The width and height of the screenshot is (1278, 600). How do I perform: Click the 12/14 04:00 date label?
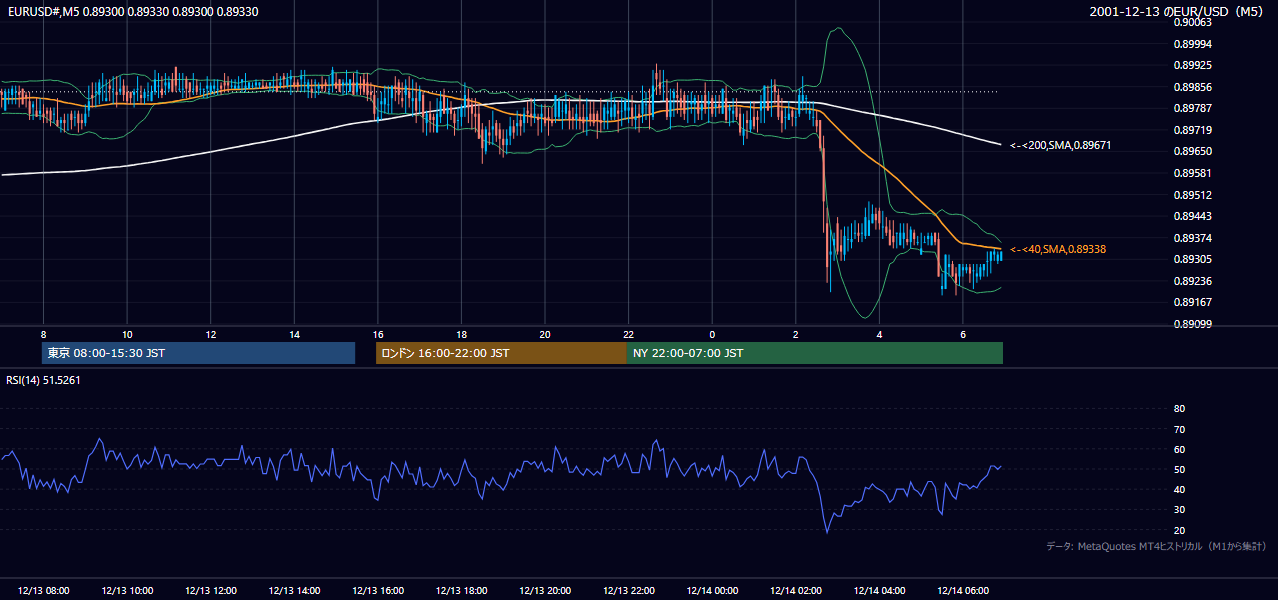tap(880, 591)
